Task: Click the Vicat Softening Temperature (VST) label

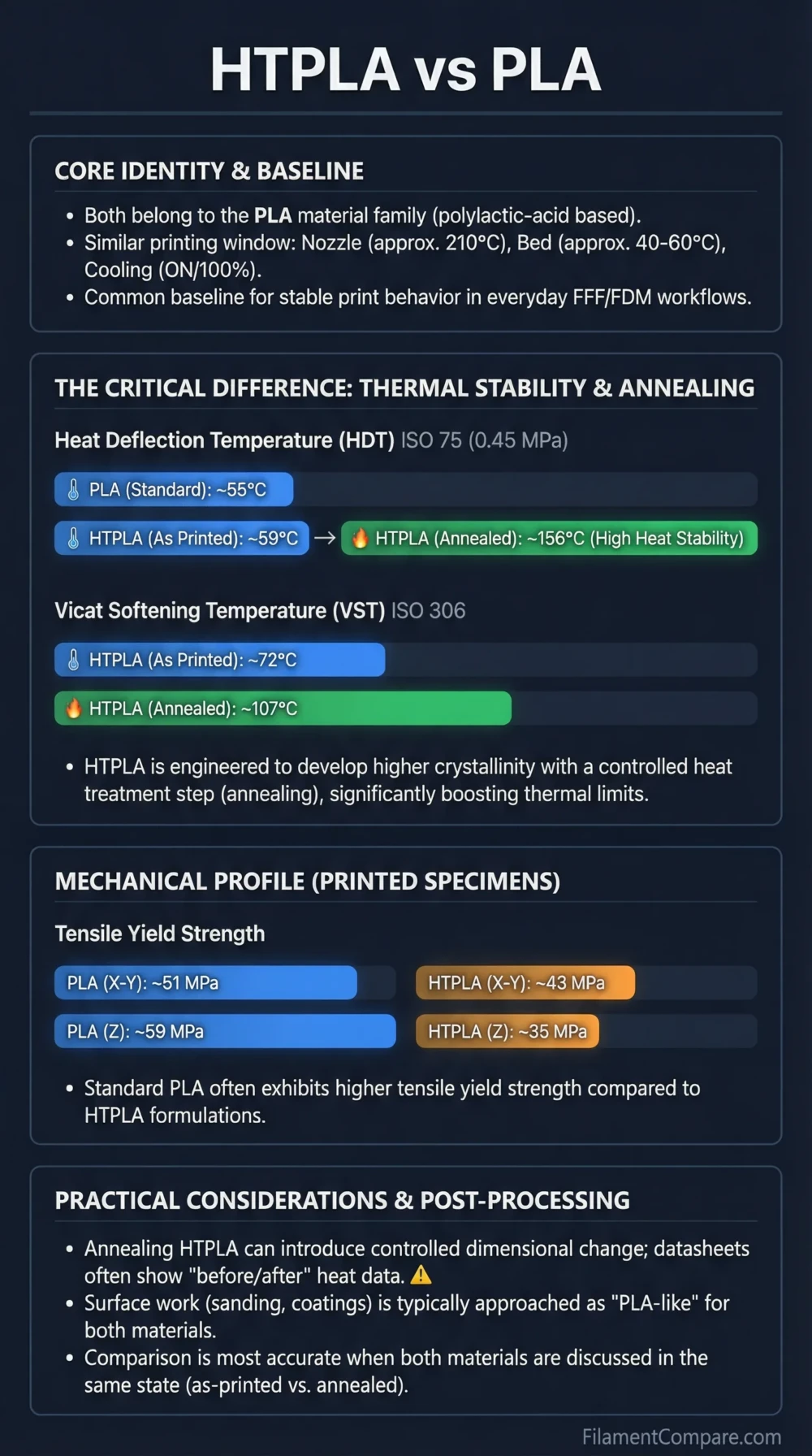Action: [219, 611]
